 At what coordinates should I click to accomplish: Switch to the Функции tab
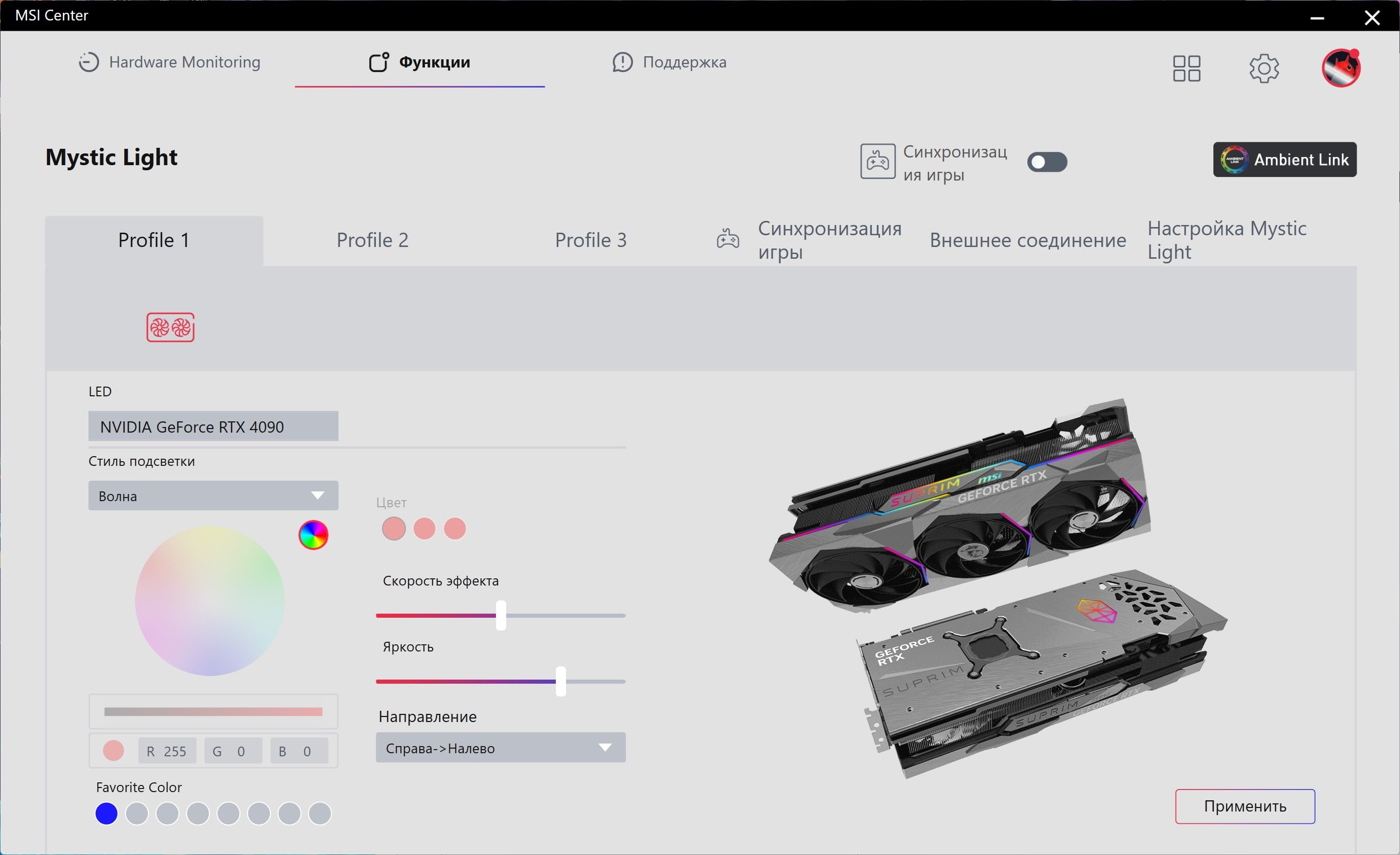(x=420, y=62)
